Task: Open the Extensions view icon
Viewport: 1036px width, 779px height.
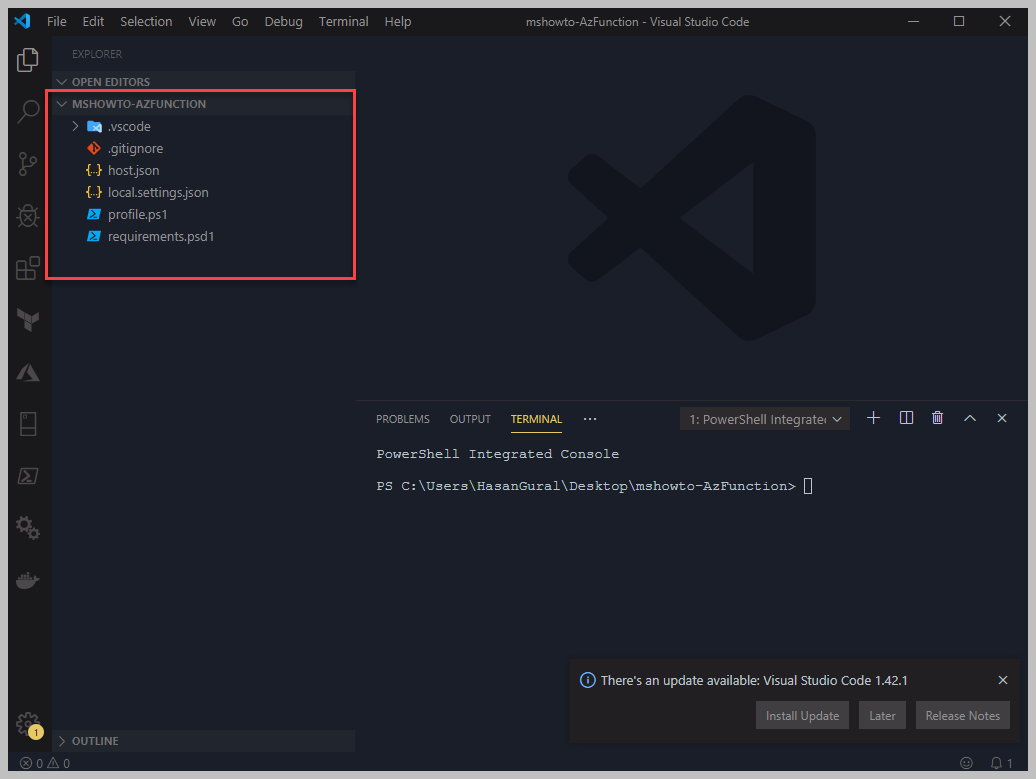Action: click(28, 268)
